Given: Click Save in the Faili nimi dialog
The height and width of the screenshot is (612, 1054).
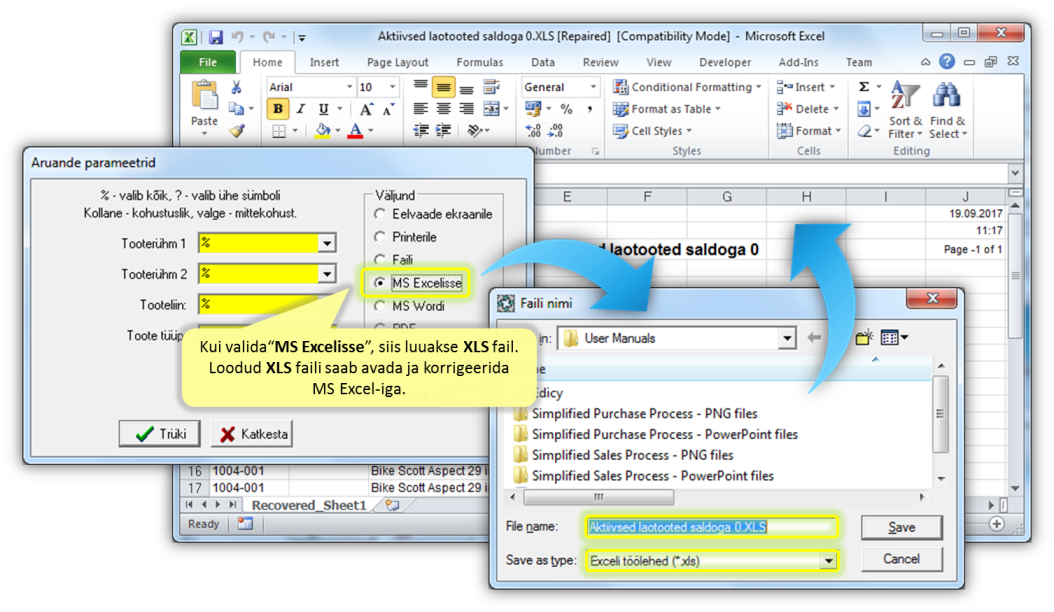Looking at the screenshot, I should click(x=901, y=527).
